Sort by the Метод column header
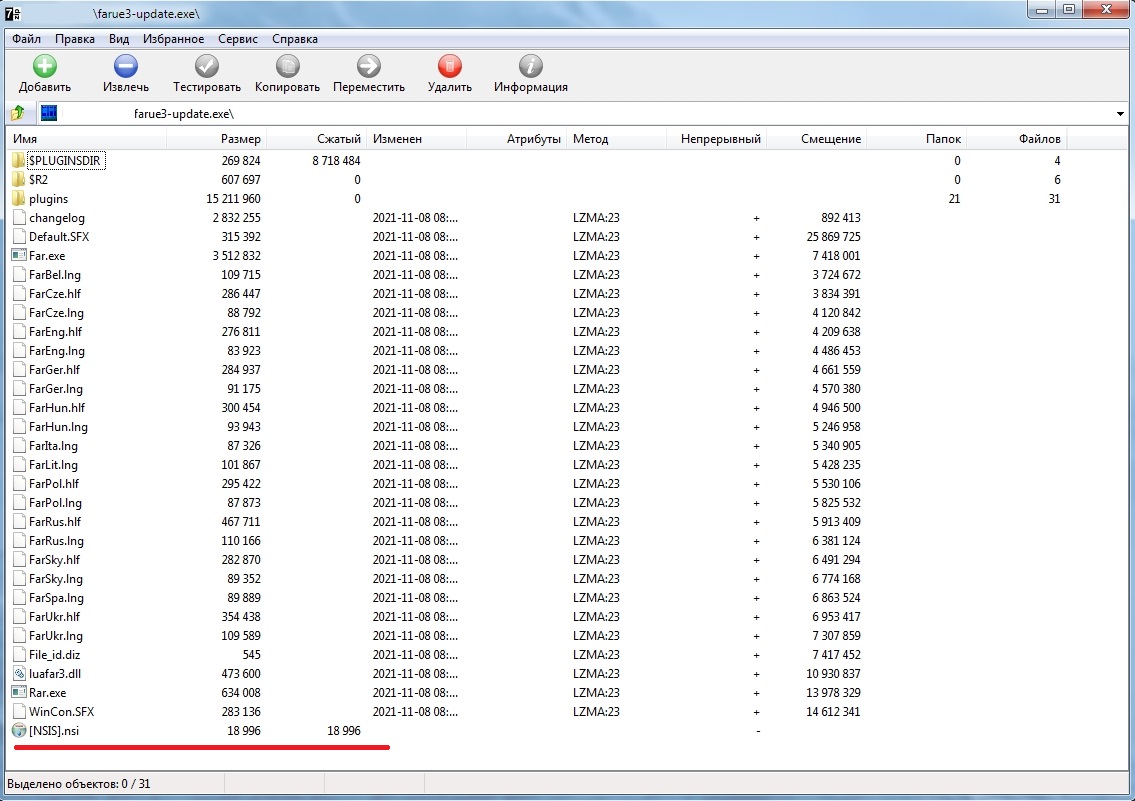 [x=617, y=139]
